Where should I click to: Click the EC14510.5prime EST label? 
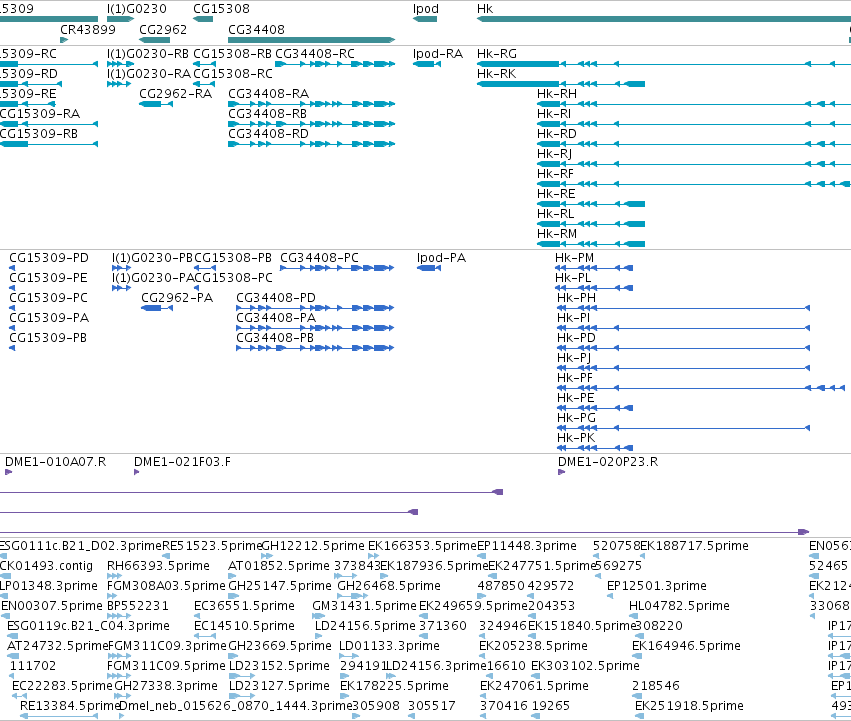[244, 626]
